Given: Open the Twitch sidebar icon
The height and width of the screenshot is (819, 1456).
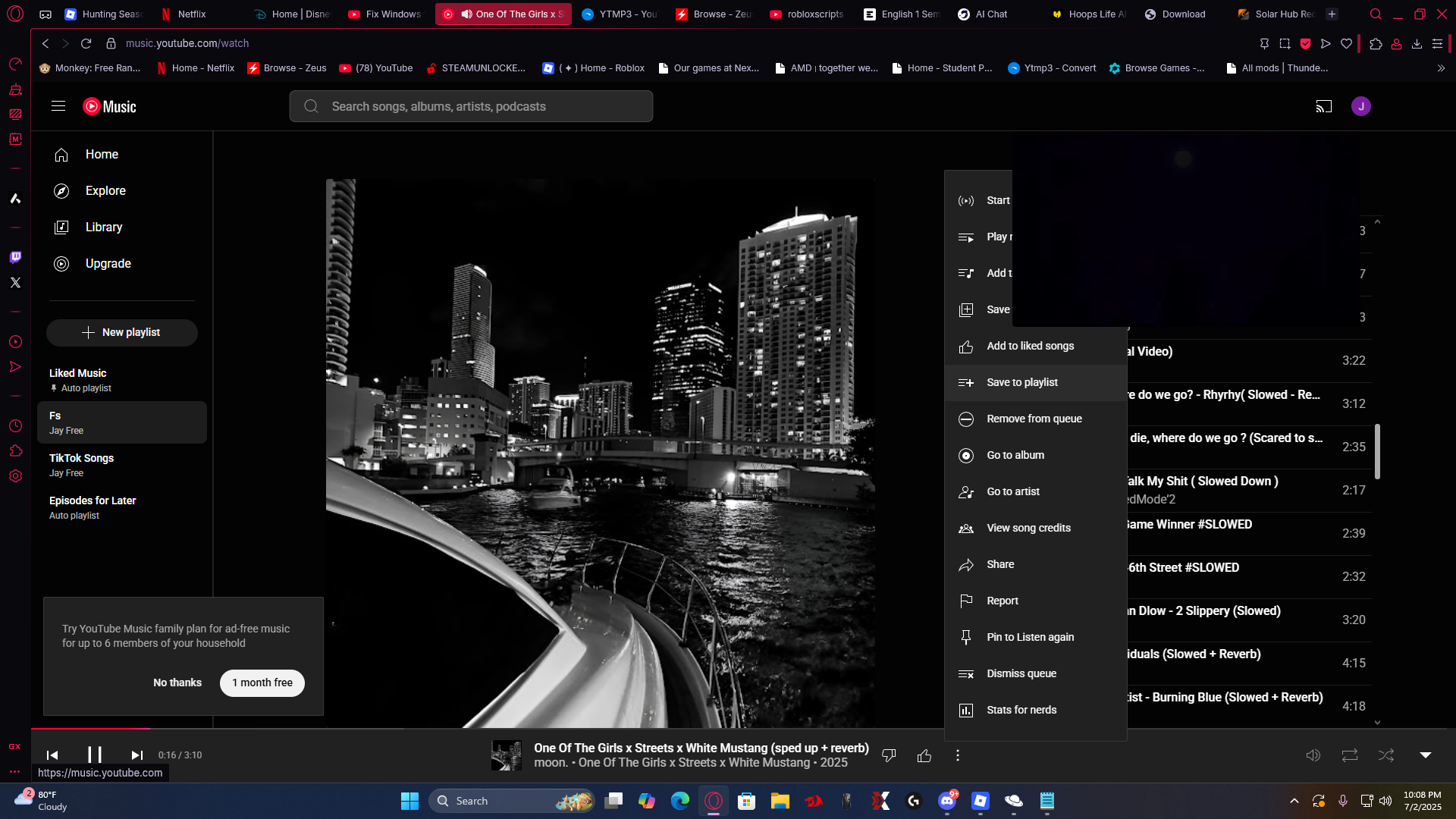Looking at the screenshot, I should pos(15,258).
